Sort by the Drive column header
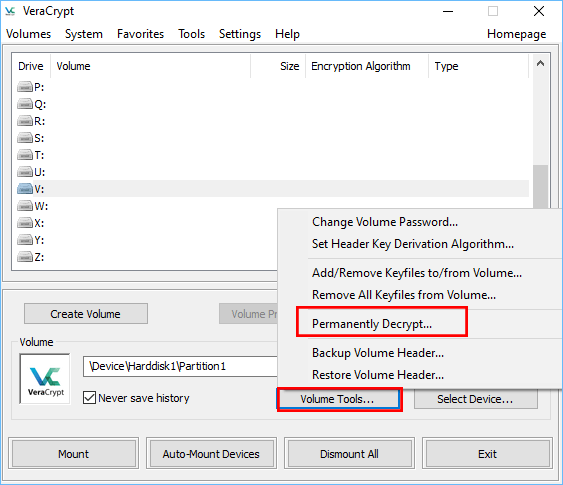Screen dimensions: 563x485 (31, 66)
